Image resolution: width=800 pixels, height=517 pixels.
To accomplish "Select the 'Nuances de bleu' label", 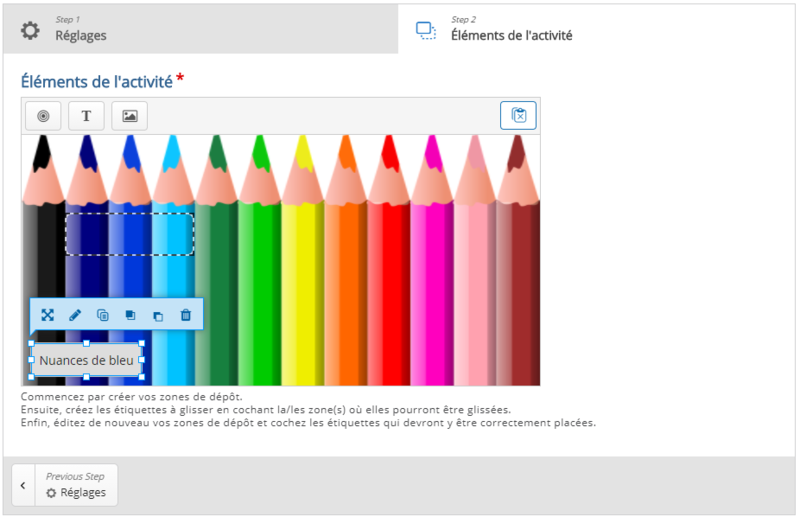I will [x=86, y=360].
